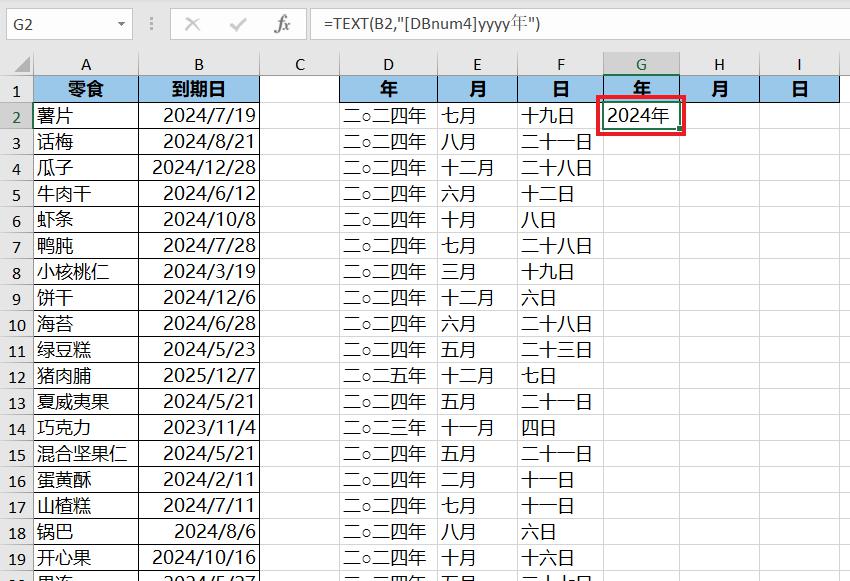This screenshot has width=850, height=581.
Task: Click the Cancel (X) formula icon
Action: (192, 24)
